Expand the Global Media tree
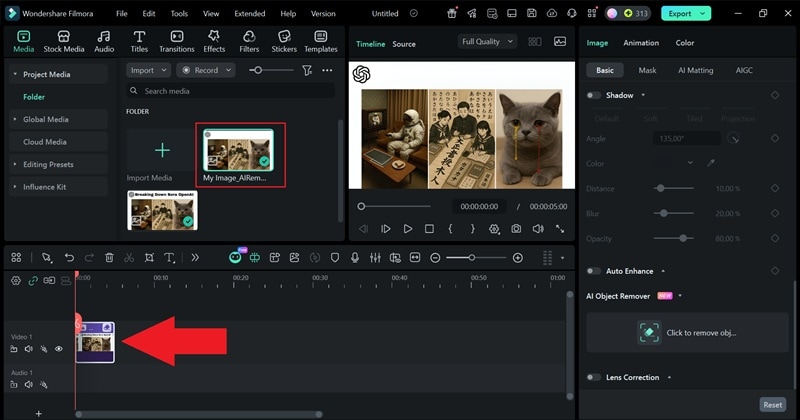Viewport: 800px width, 420px height. [x=15, y=119]
